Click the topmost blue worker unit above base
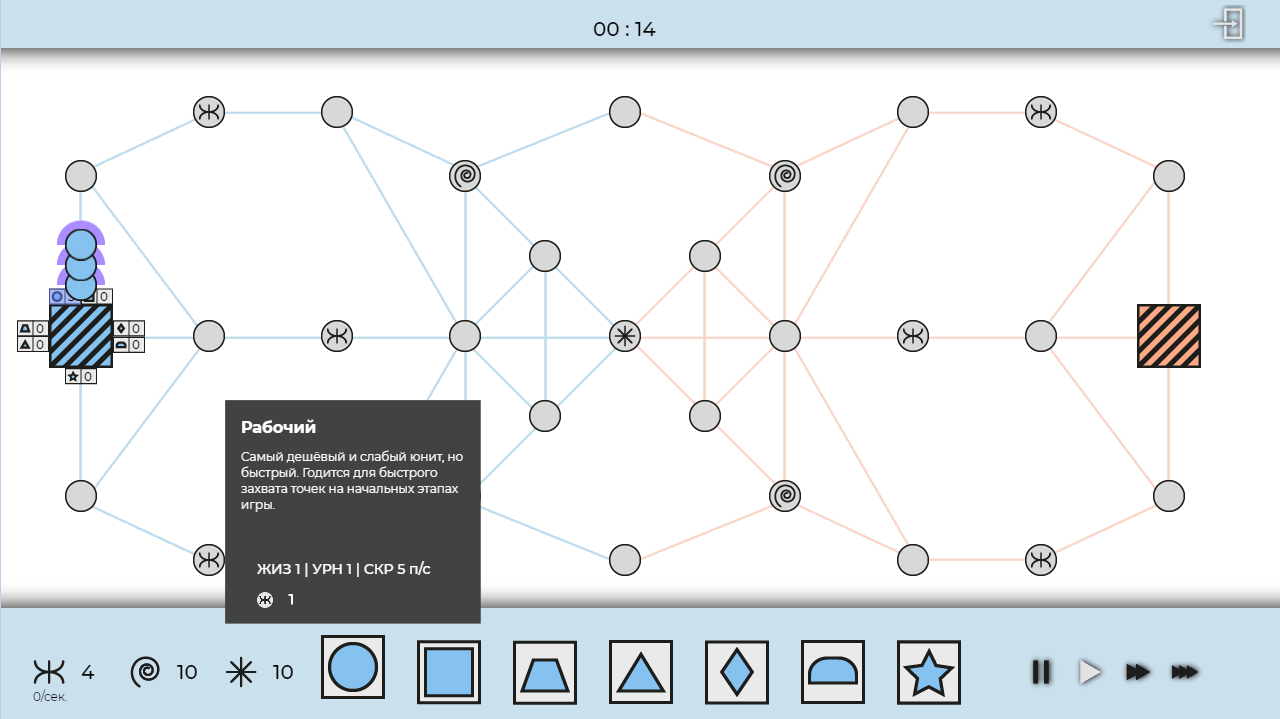The image size is (1280, 719). pos(81,243)
